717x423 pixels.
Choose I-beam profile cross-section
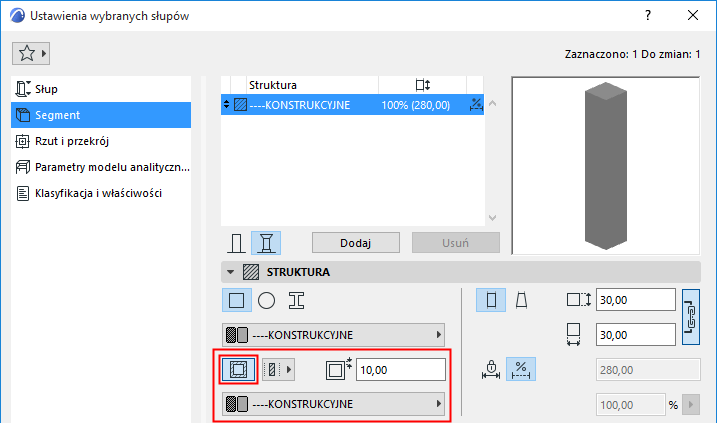coord(296,300)
